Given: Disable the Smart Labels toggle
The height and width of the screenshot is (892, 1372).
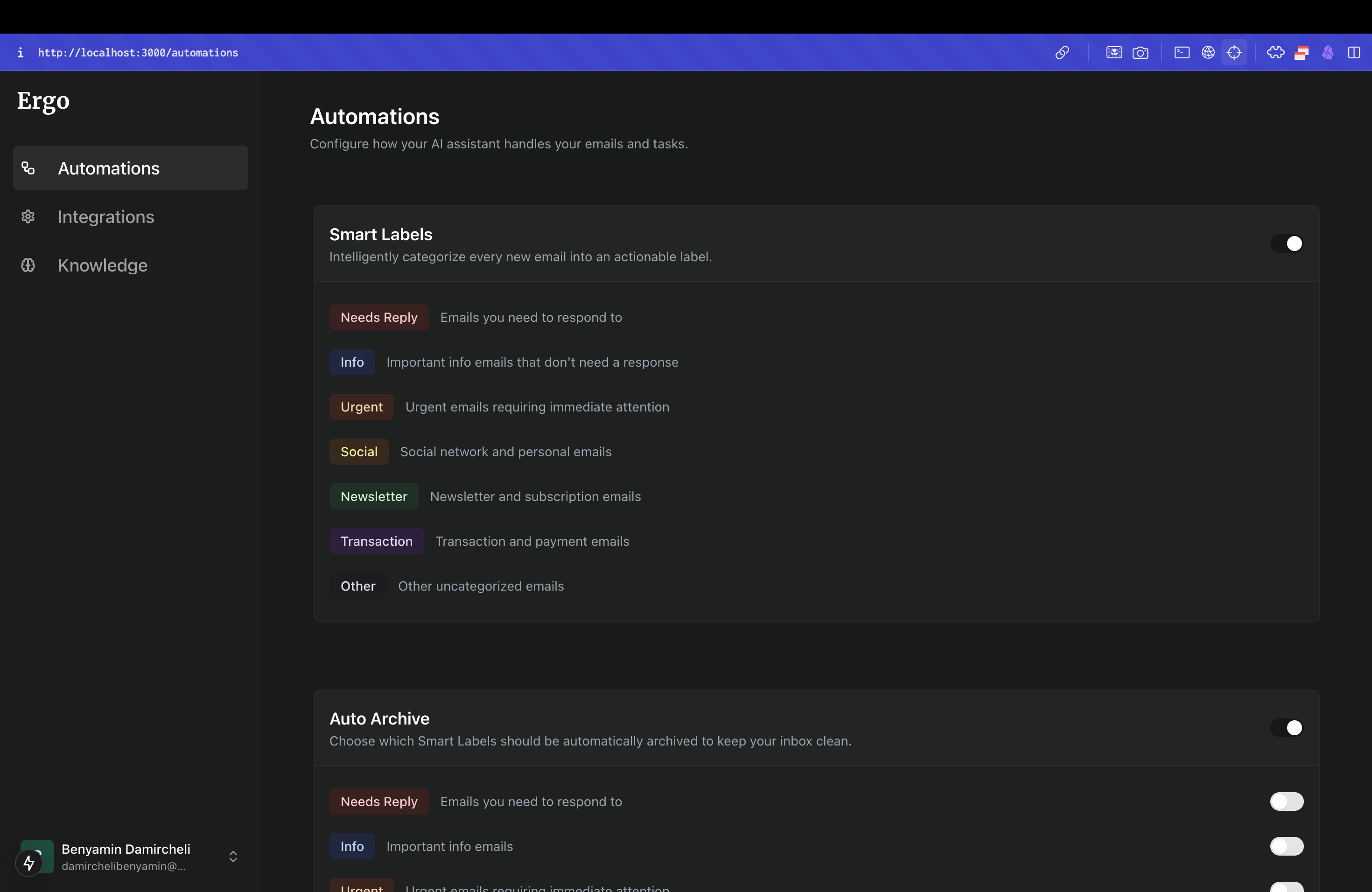Looking at the screenshot, I should coord(1286,244).
